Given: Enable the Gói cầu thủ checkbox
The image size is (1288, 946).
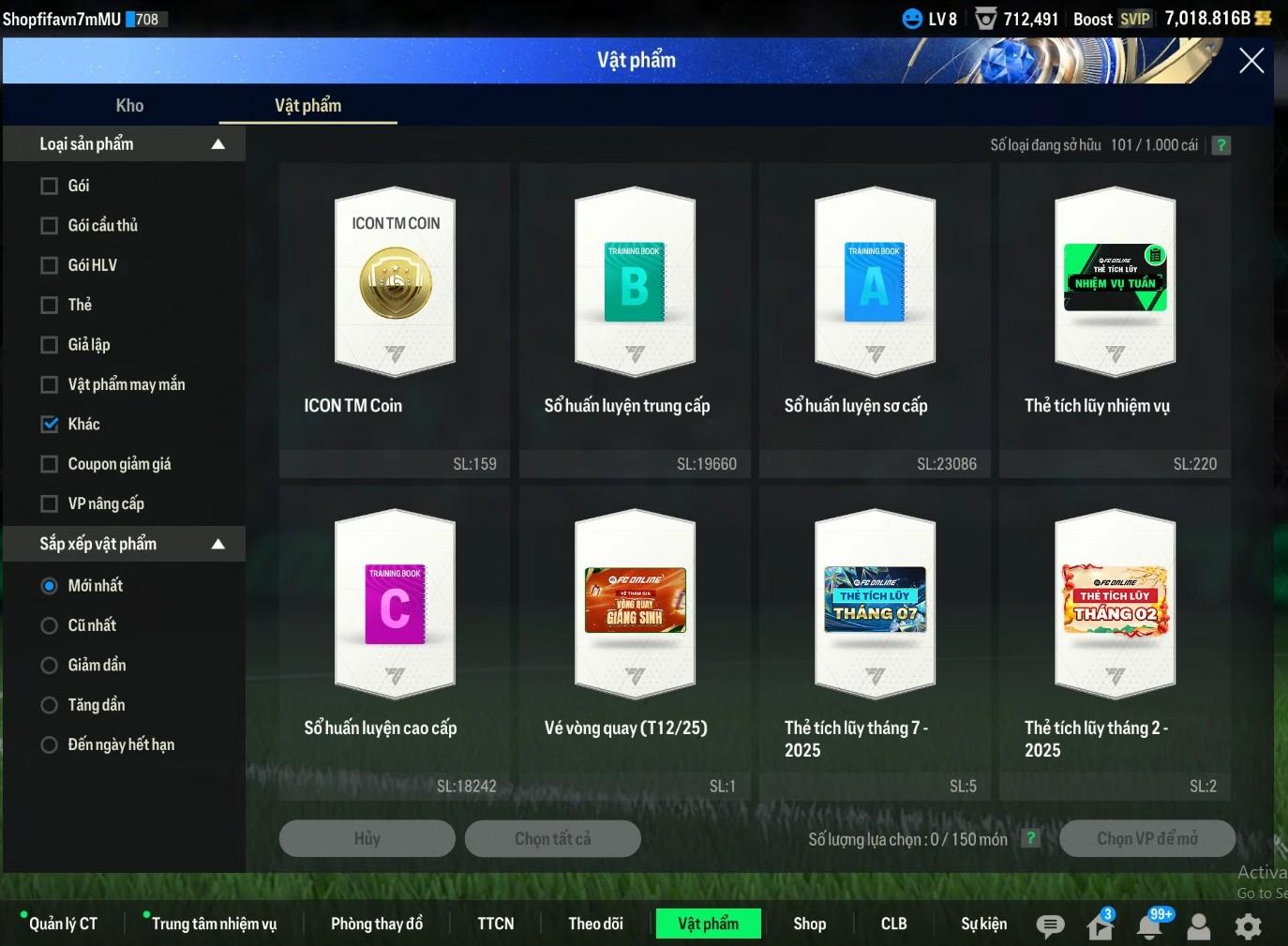Looking at the screenshot, I should [50, 226].
